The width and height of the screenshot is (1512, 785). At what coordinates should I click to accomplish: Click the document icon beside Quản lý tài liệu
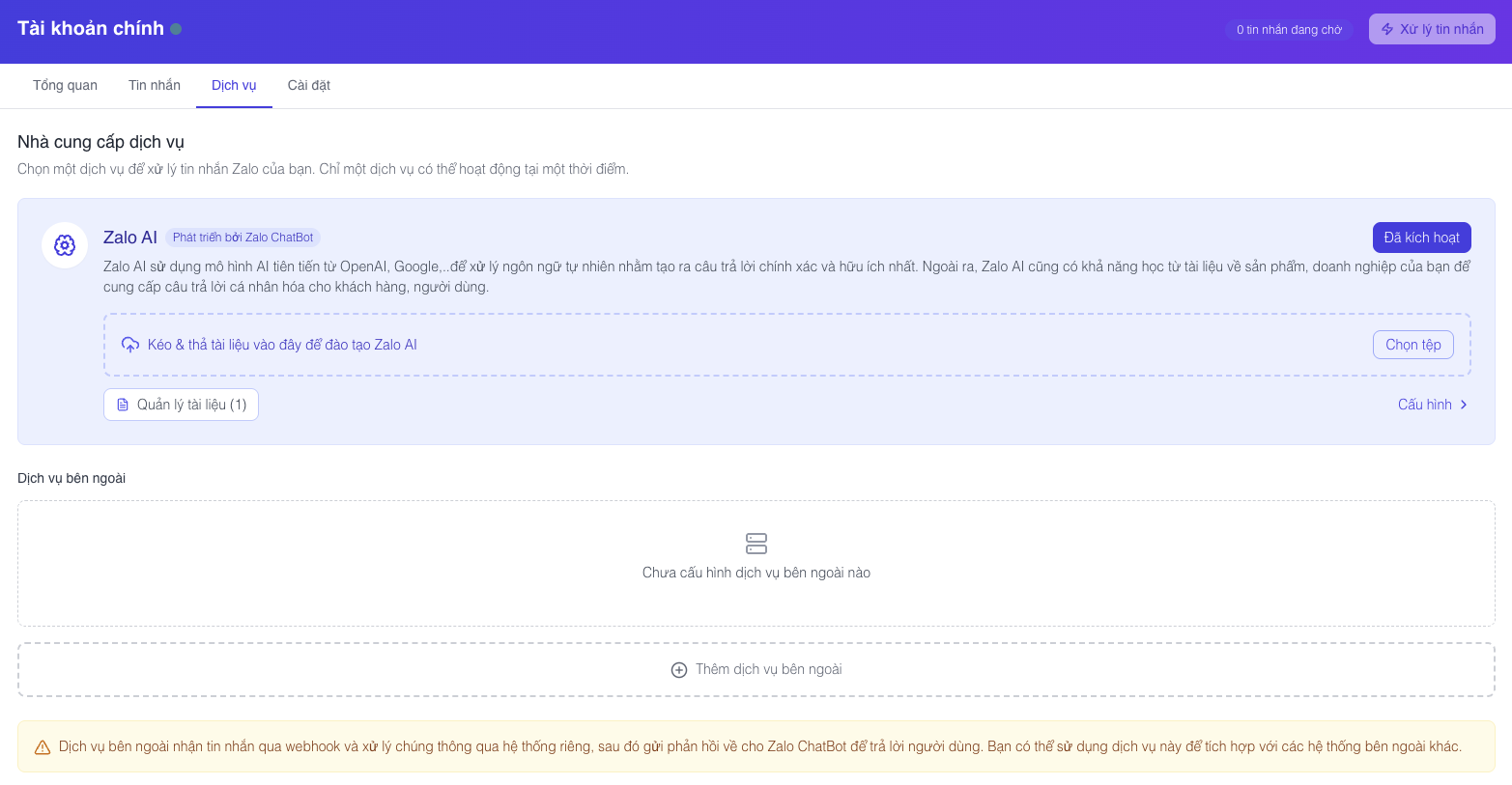coord(123,405)
